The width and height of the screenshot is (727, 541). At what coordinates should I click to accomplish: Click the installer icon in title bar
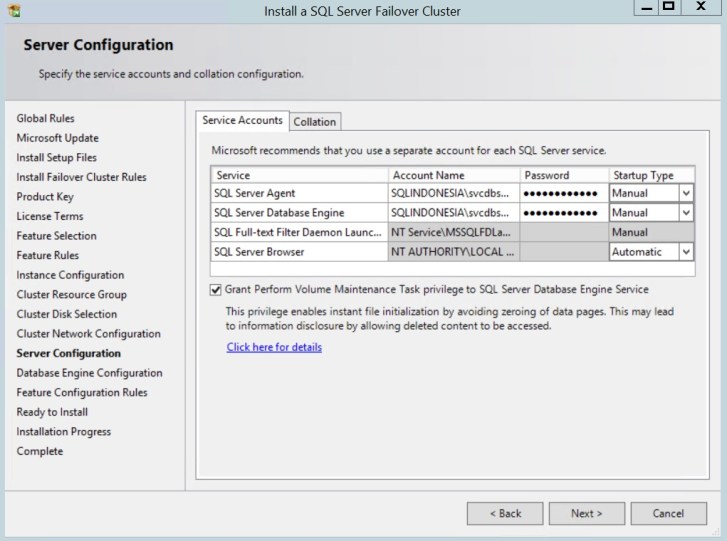pos(12,11)
